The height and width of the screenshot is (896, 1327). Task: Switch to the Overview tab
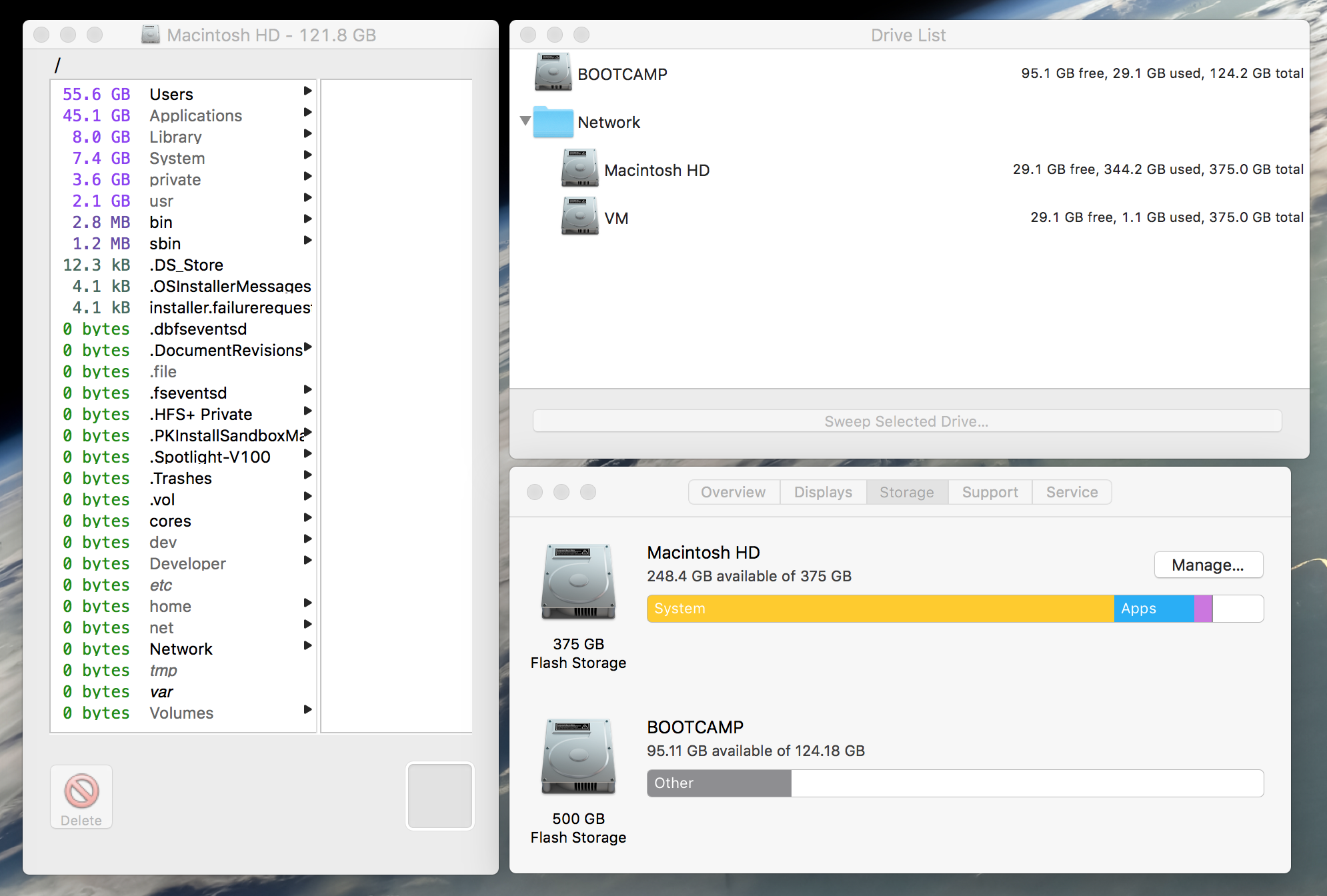pos(733,492)
